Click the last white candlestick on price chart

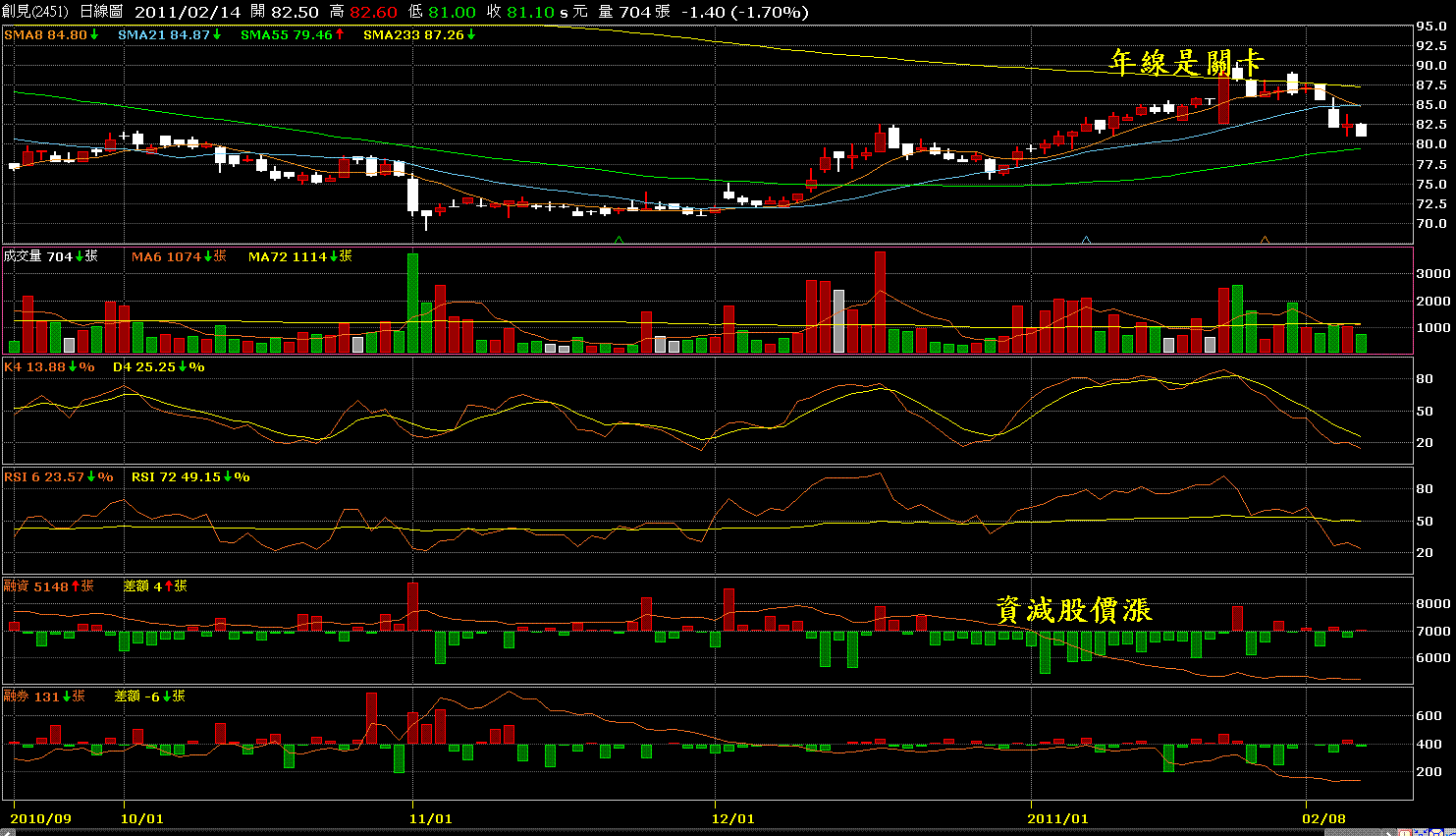pyautogui.click(x=1361, y=130)
